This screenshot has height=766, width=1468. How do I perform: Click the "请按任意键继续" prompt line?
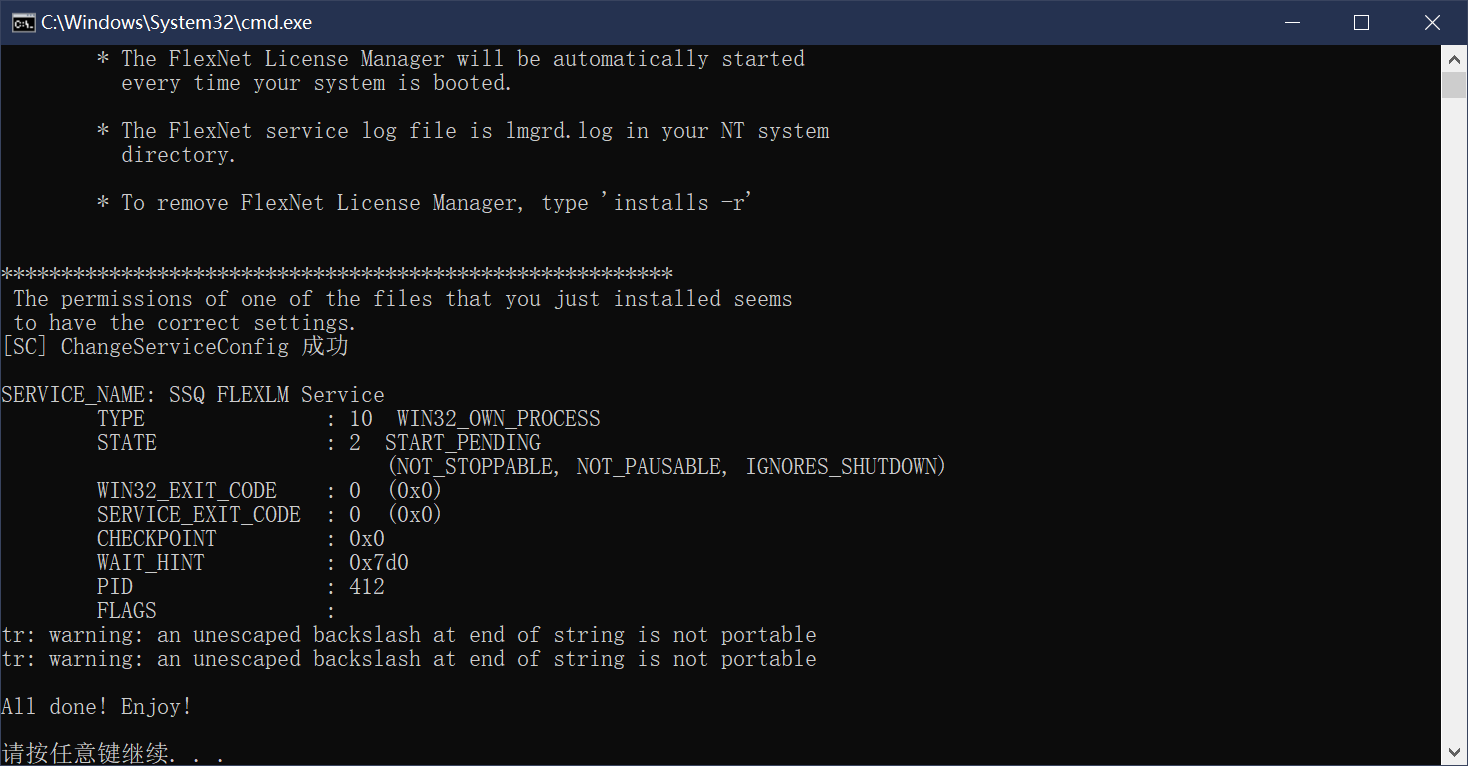point(112,753)
